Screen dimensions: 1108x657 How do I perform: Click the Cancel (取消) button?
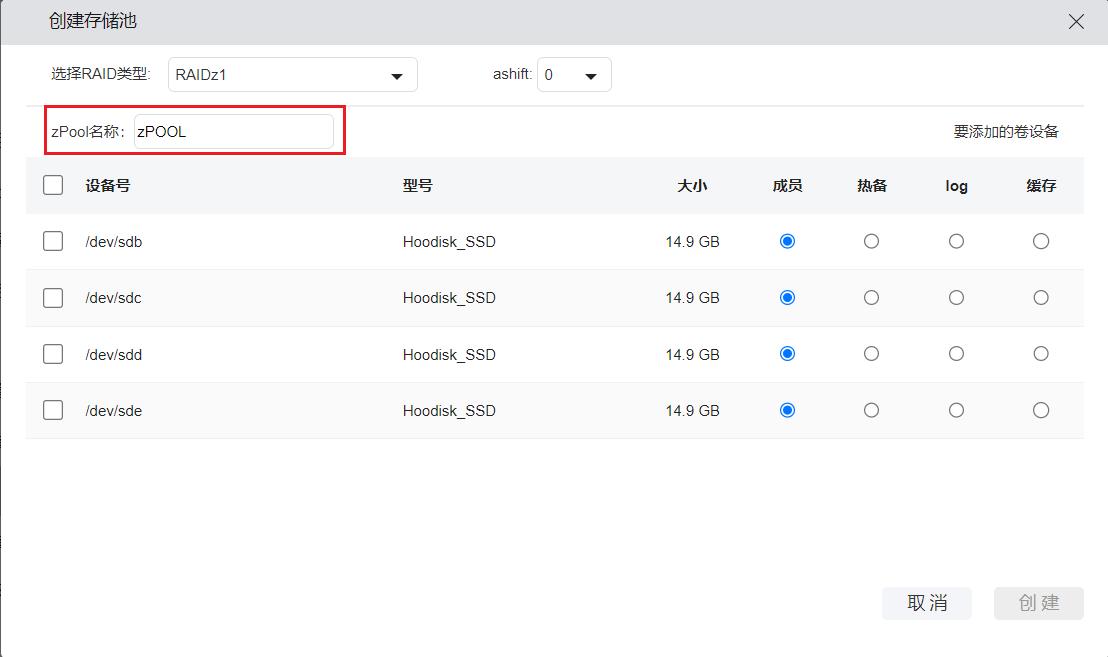[926, 603]
